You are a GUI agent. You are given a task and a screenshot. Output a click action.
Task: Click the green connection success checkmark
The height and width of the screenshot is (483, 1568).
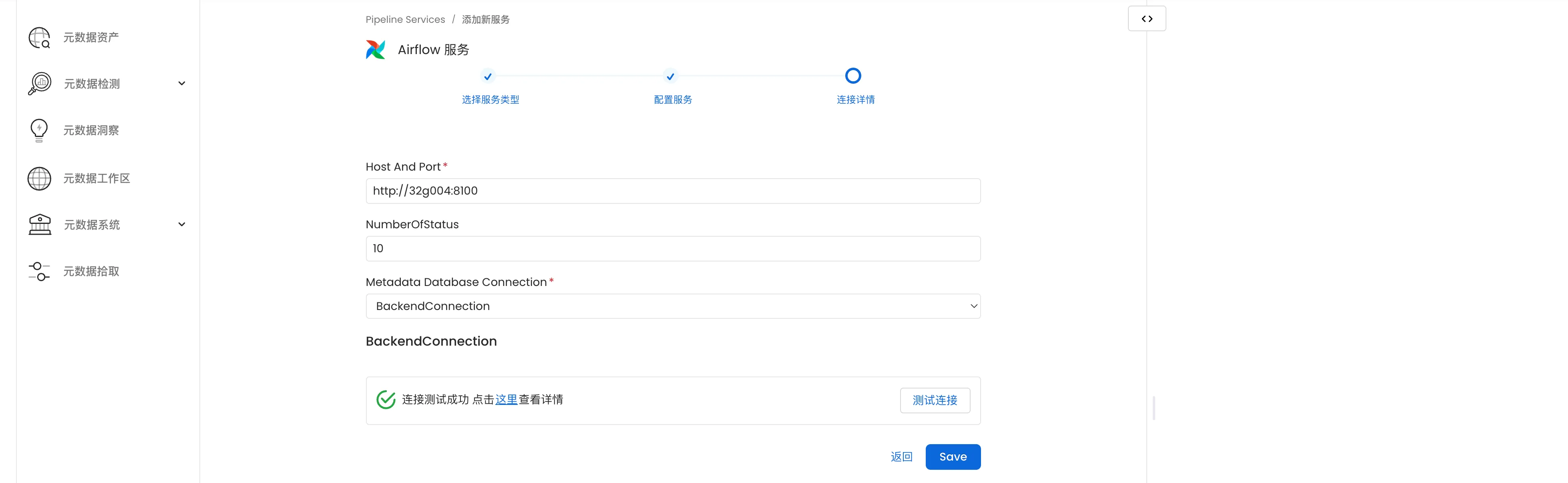[386, 400]
